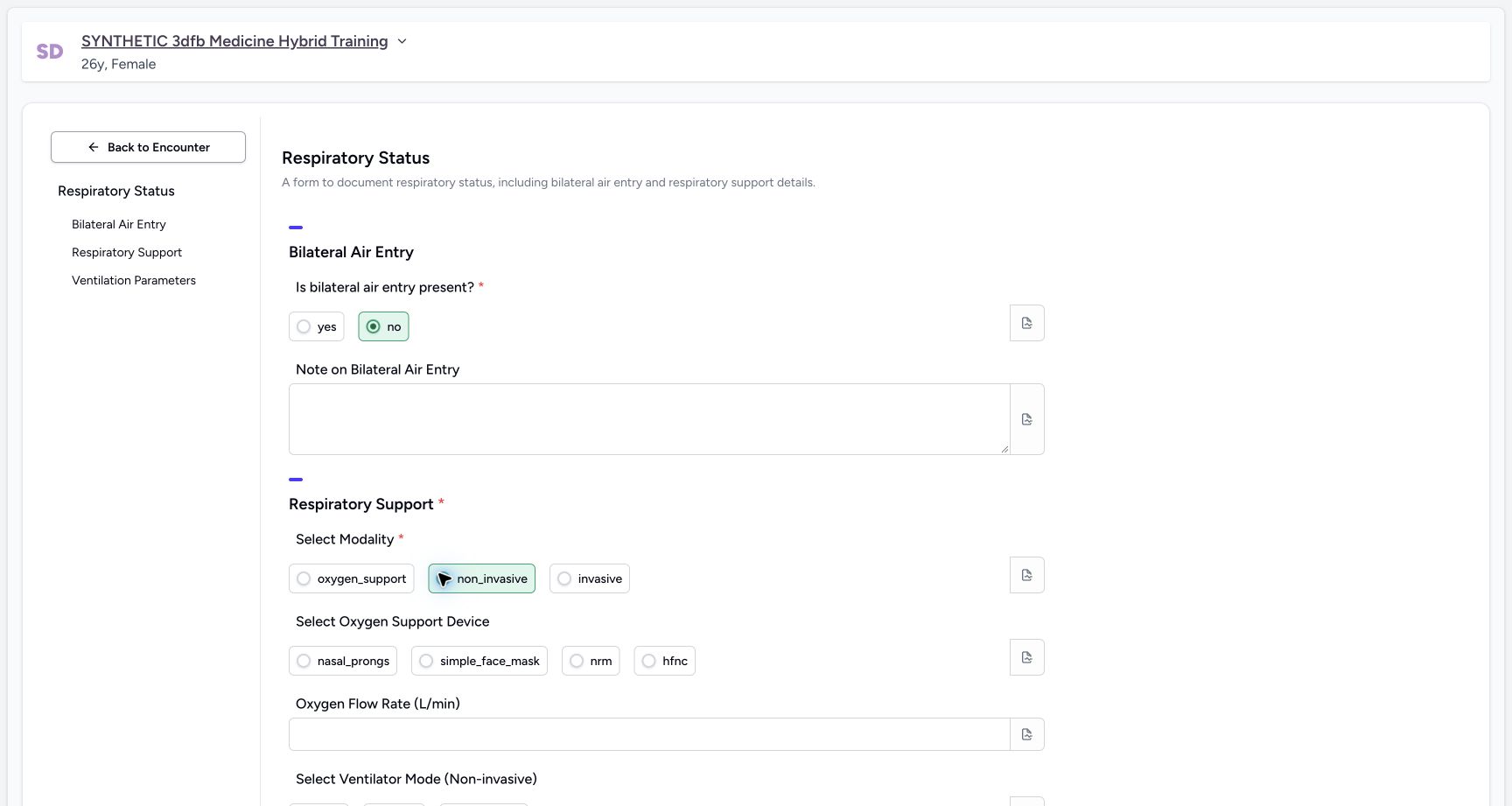Screen dimensions: 1512x806
Task: Click the note icon beside bilateral air entry question
Action: (x=1026, y=323)
